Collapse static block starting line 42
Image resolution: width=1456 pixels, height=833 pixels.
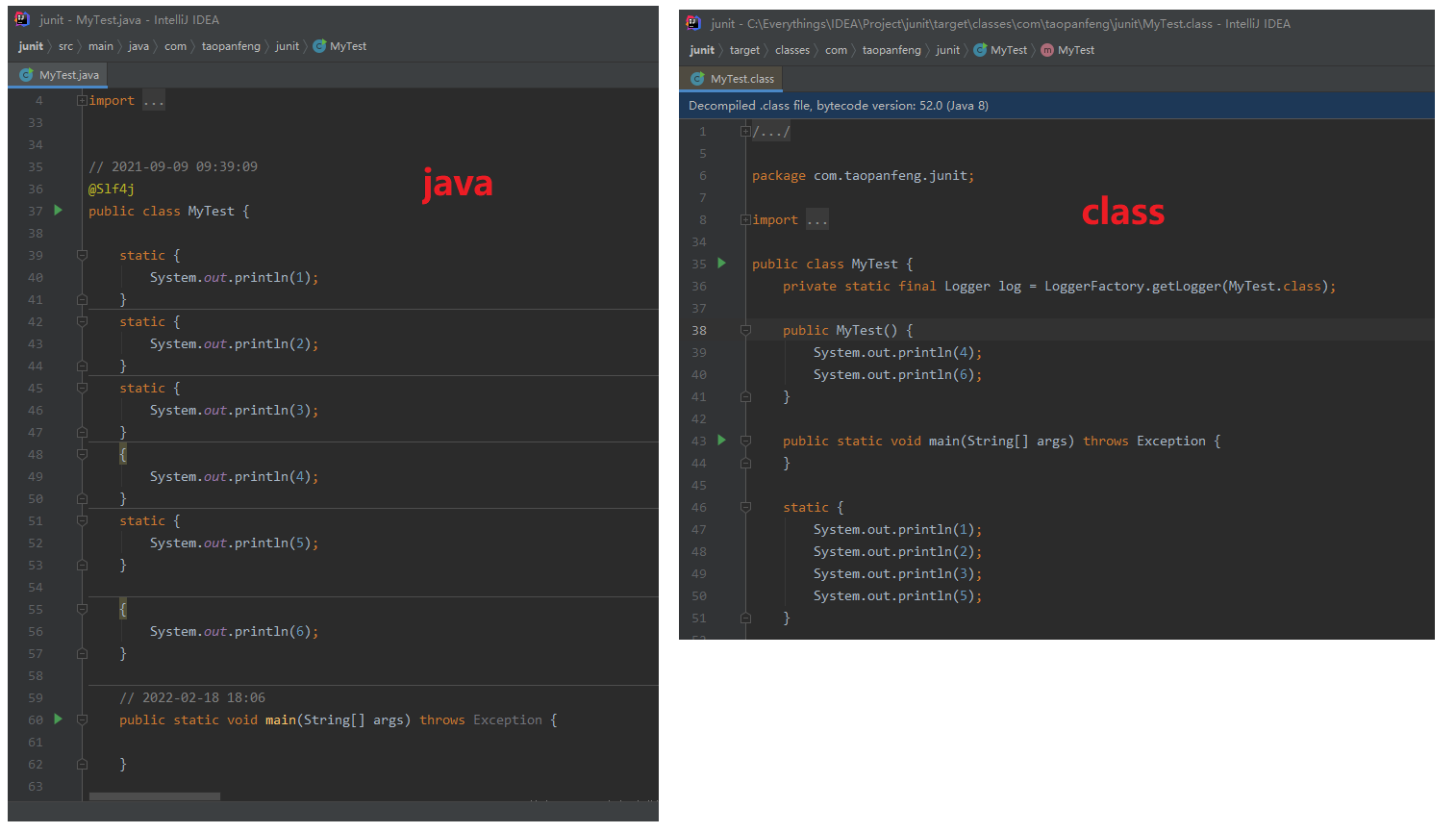pyautogui.click(x=82, y=321)
